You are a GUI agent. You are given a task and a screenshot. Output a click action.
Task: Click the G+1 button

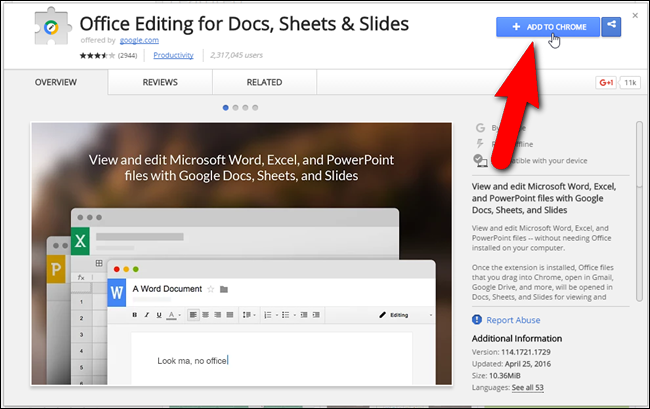click(x=606, y=82)
